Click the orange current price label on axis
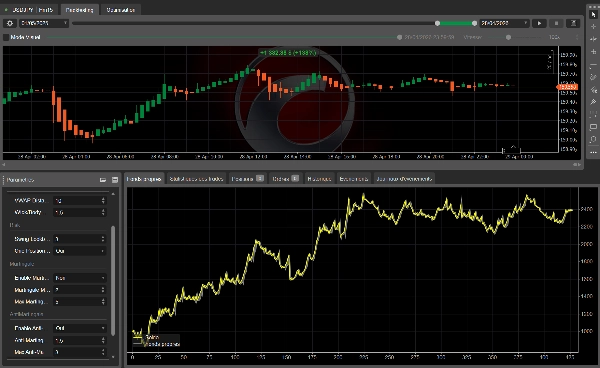 567,87
